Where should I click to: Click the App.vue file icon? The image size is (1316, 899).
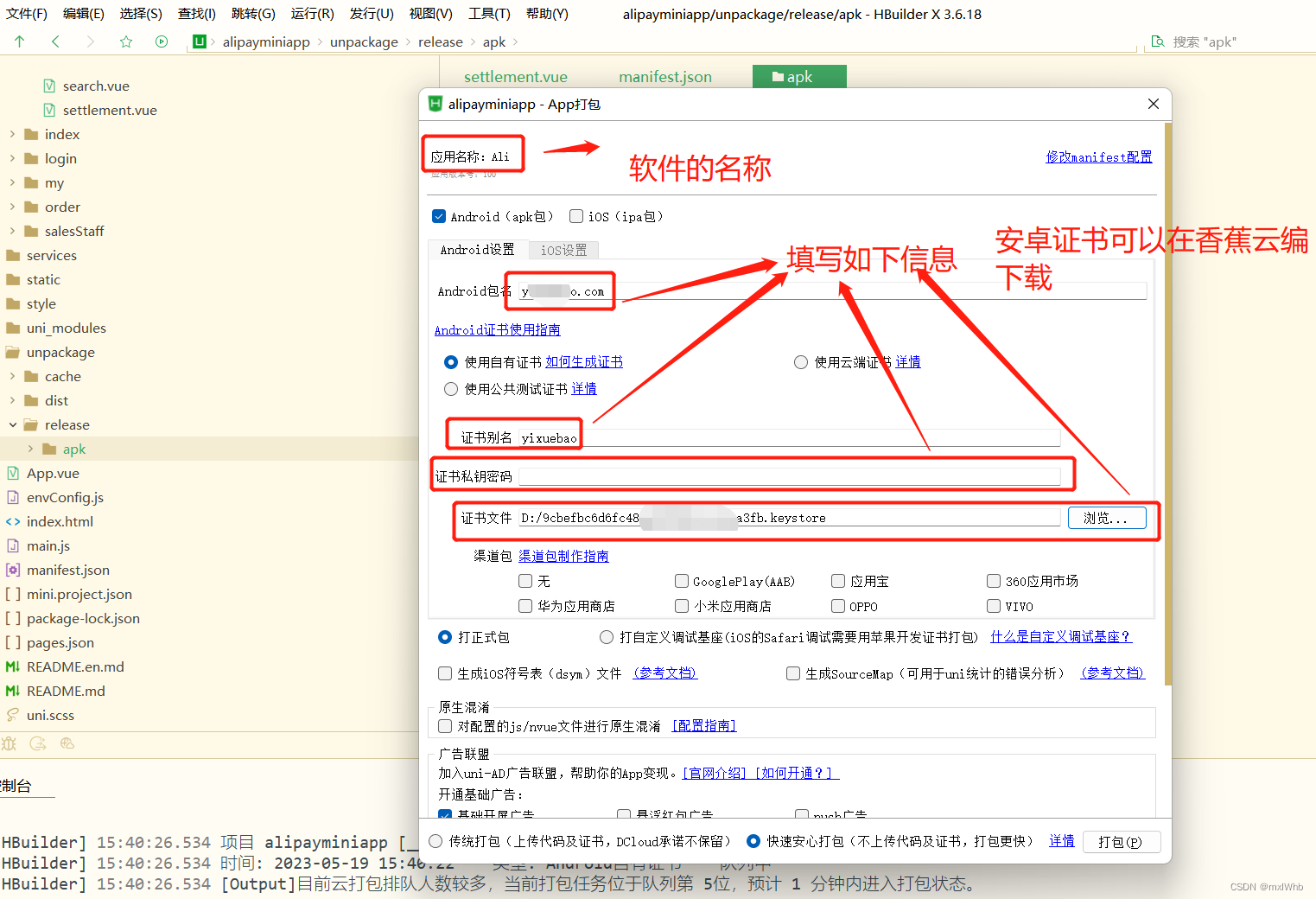point(13,473)
